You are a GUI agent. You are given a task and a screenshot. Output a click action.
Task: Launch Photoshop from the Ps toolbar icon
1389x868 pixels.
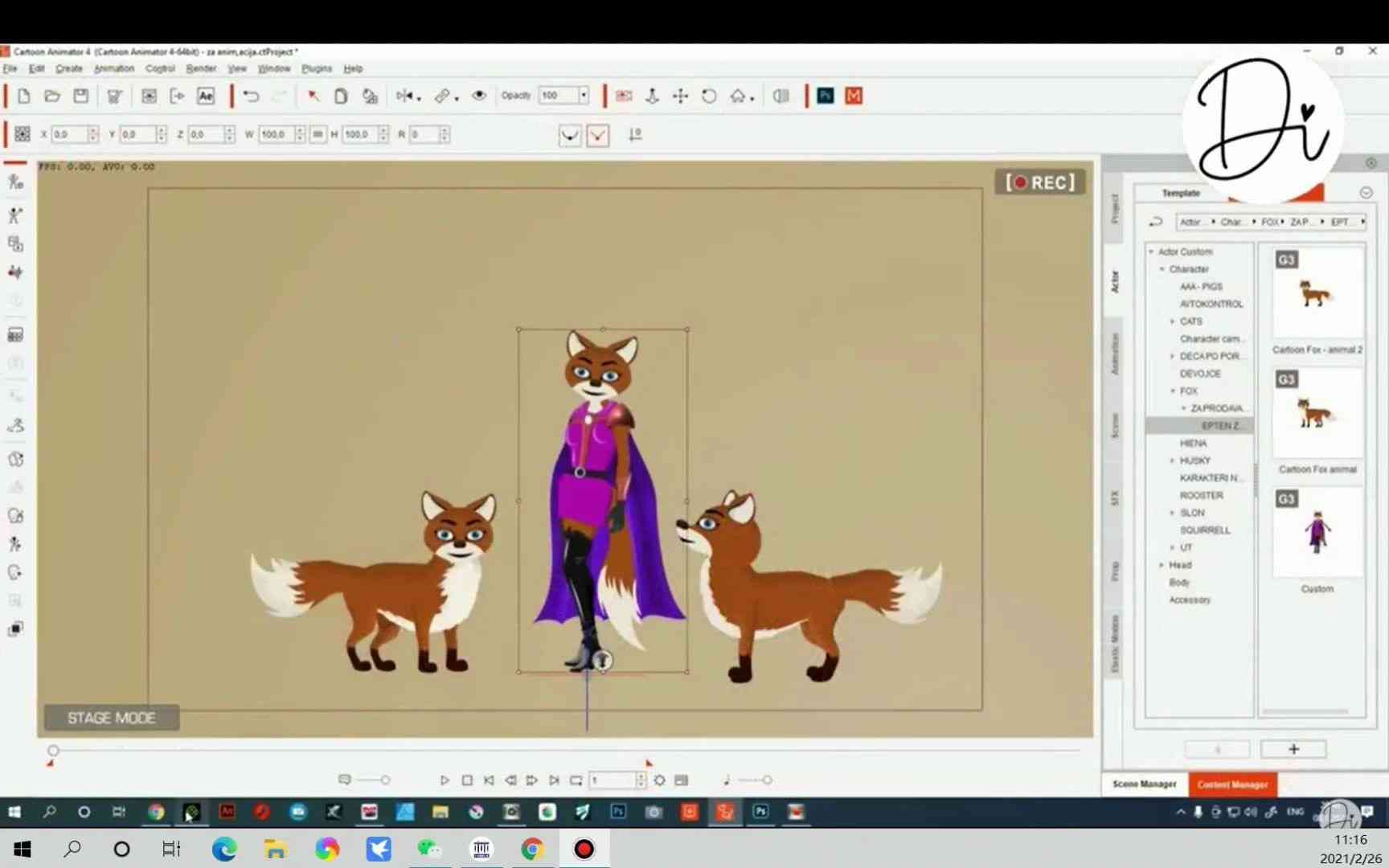tap(826, 96)
